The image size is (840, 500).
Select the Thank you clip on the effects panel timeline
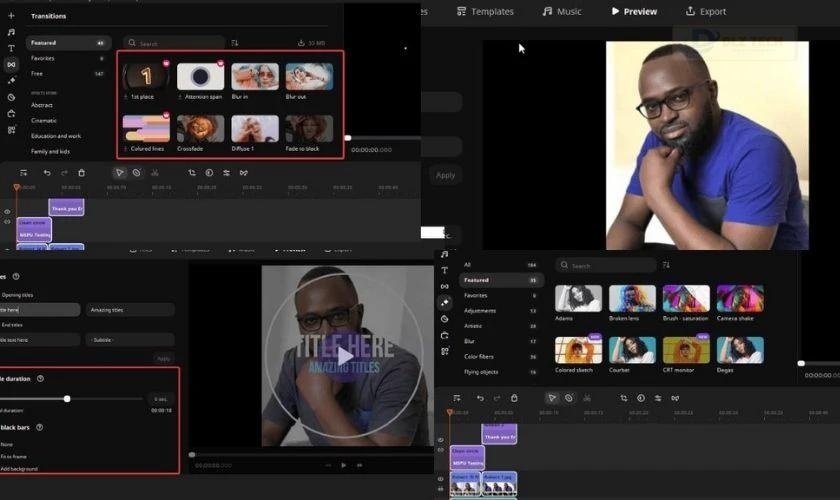coord(499,434)
